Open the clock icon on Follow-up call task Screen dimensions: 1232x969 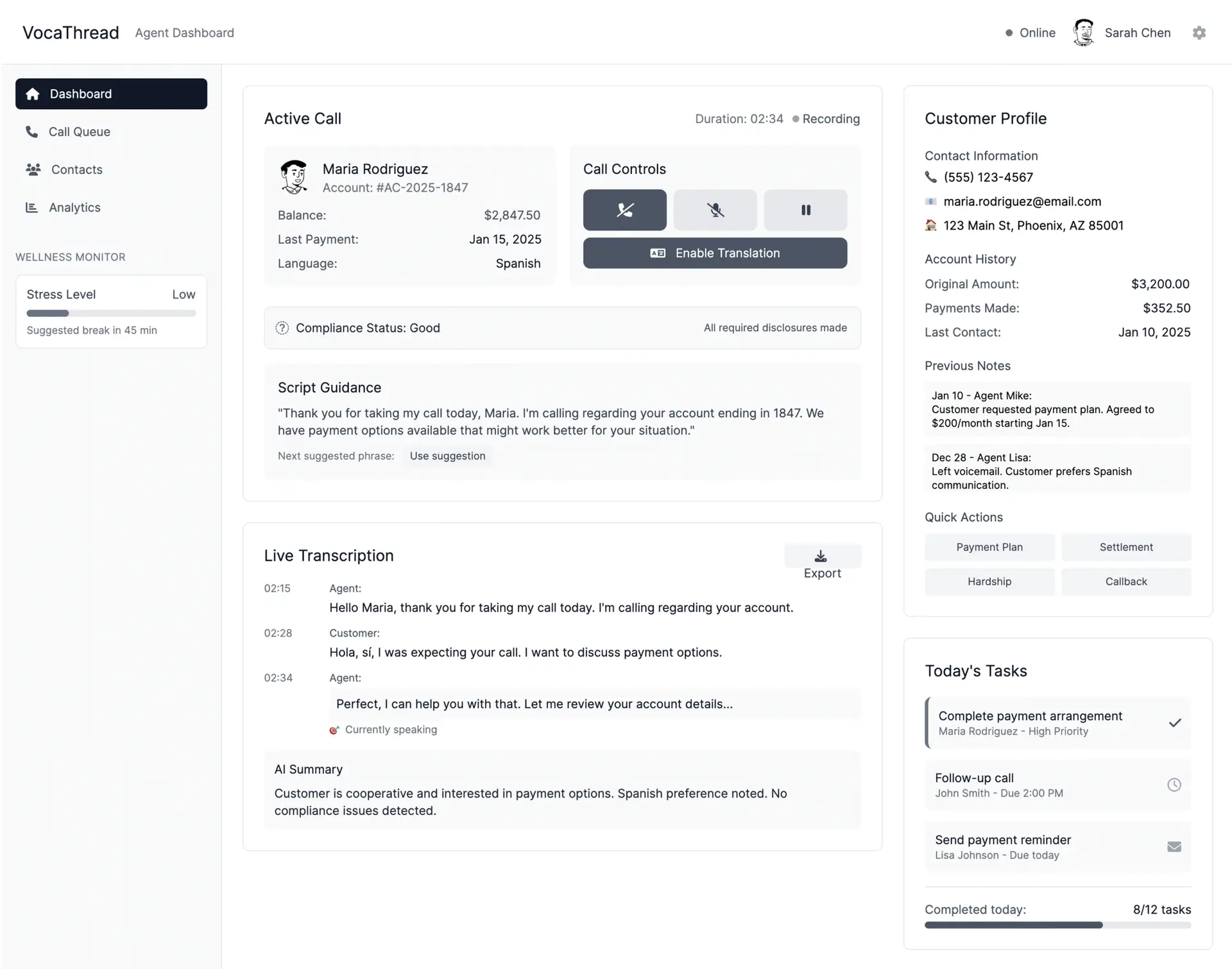1174,784
